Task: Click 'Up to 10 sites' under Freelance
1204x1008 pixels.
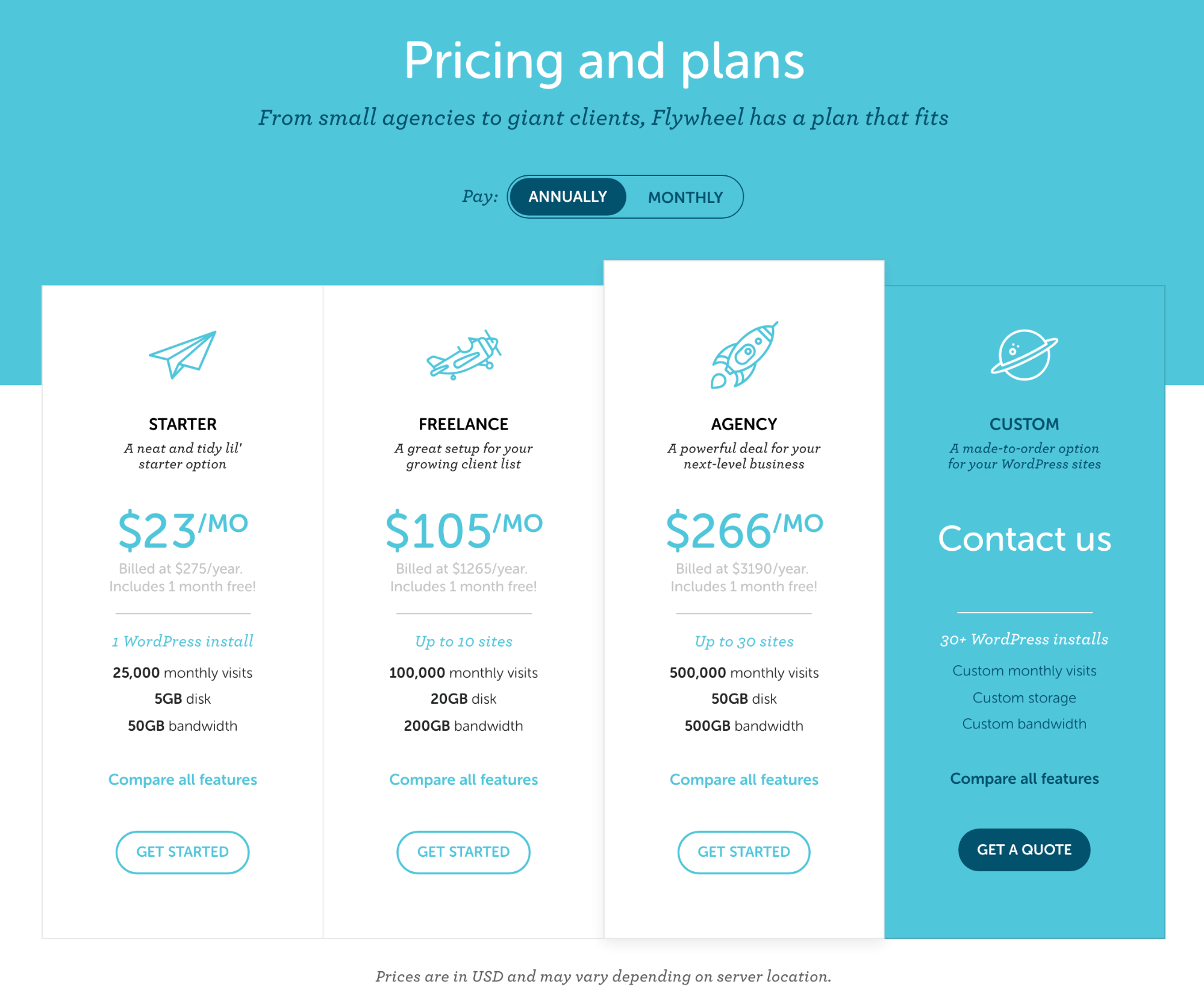Action: 463,641
